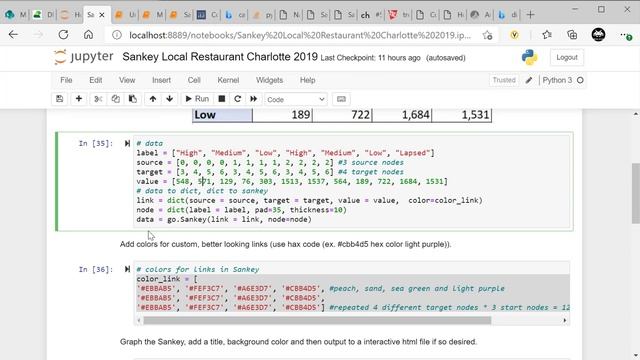Open the browser Collections icon
The image size is (640, 360).
(572, 35)
